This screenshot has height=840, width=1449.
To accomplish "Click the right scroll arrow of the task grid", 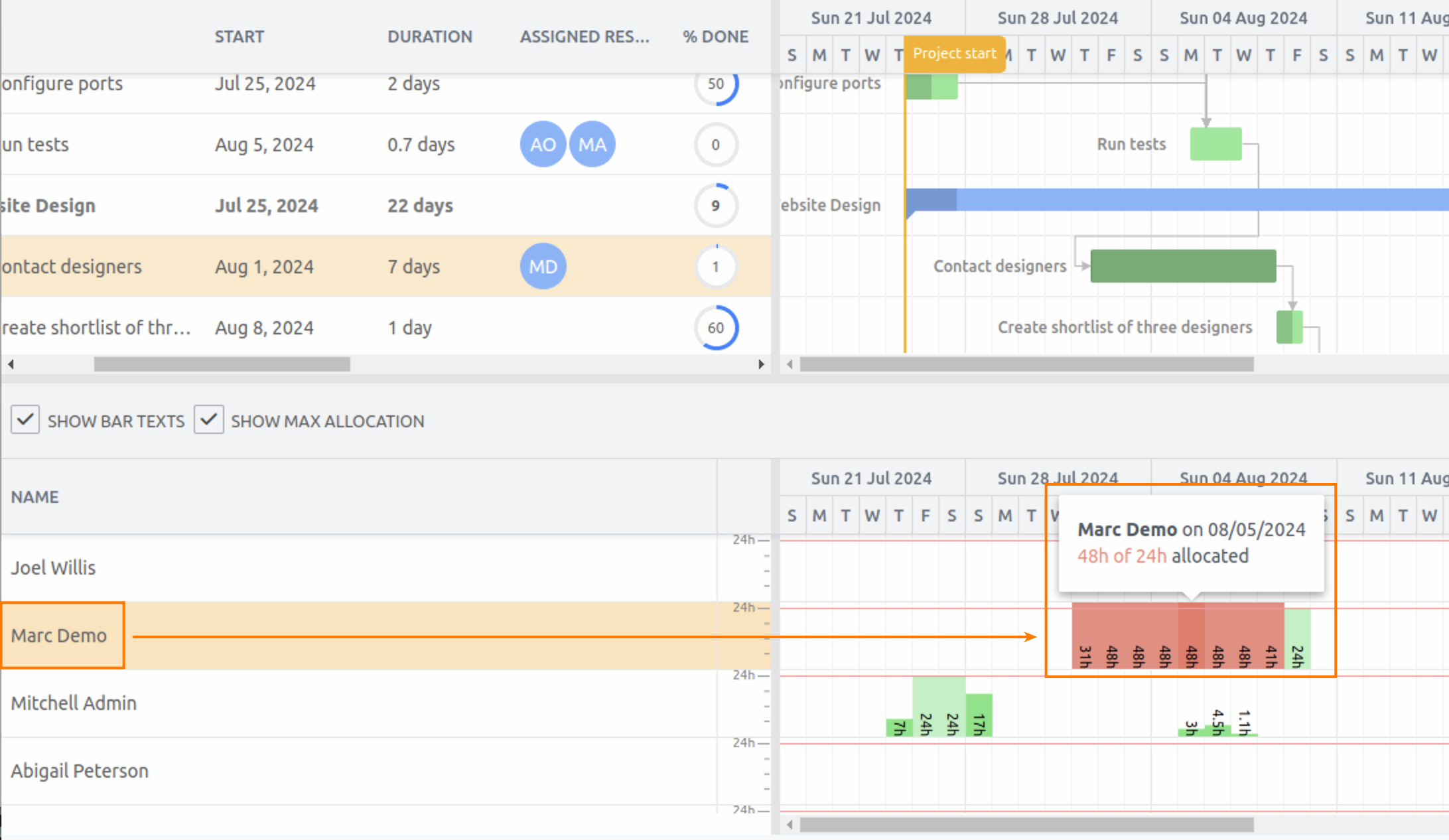I will [x=761, y=364].
